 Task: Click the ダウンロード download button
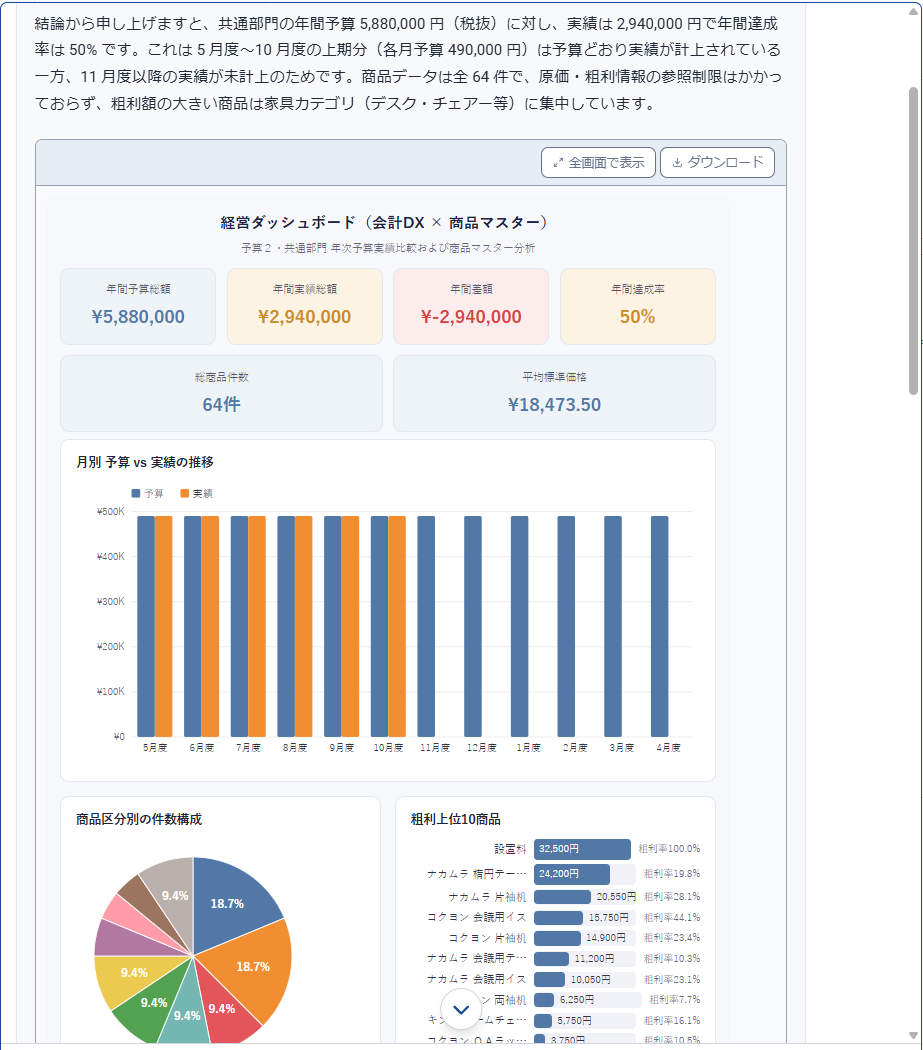coord(717,163)
